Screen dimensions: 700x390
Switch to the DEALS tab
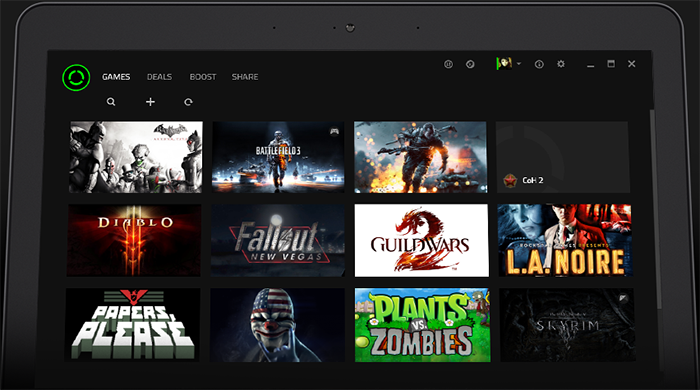pos(159,77)
